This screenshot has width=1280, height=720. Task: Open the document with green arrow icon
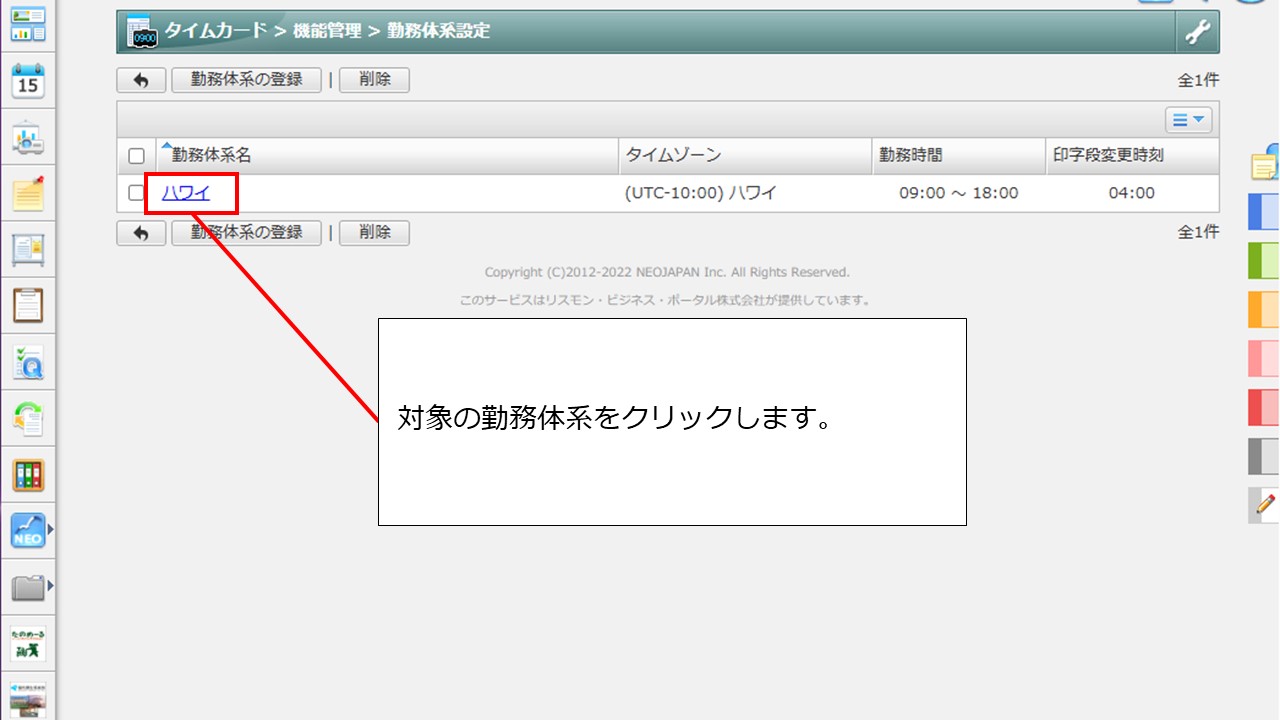(28, 418)
